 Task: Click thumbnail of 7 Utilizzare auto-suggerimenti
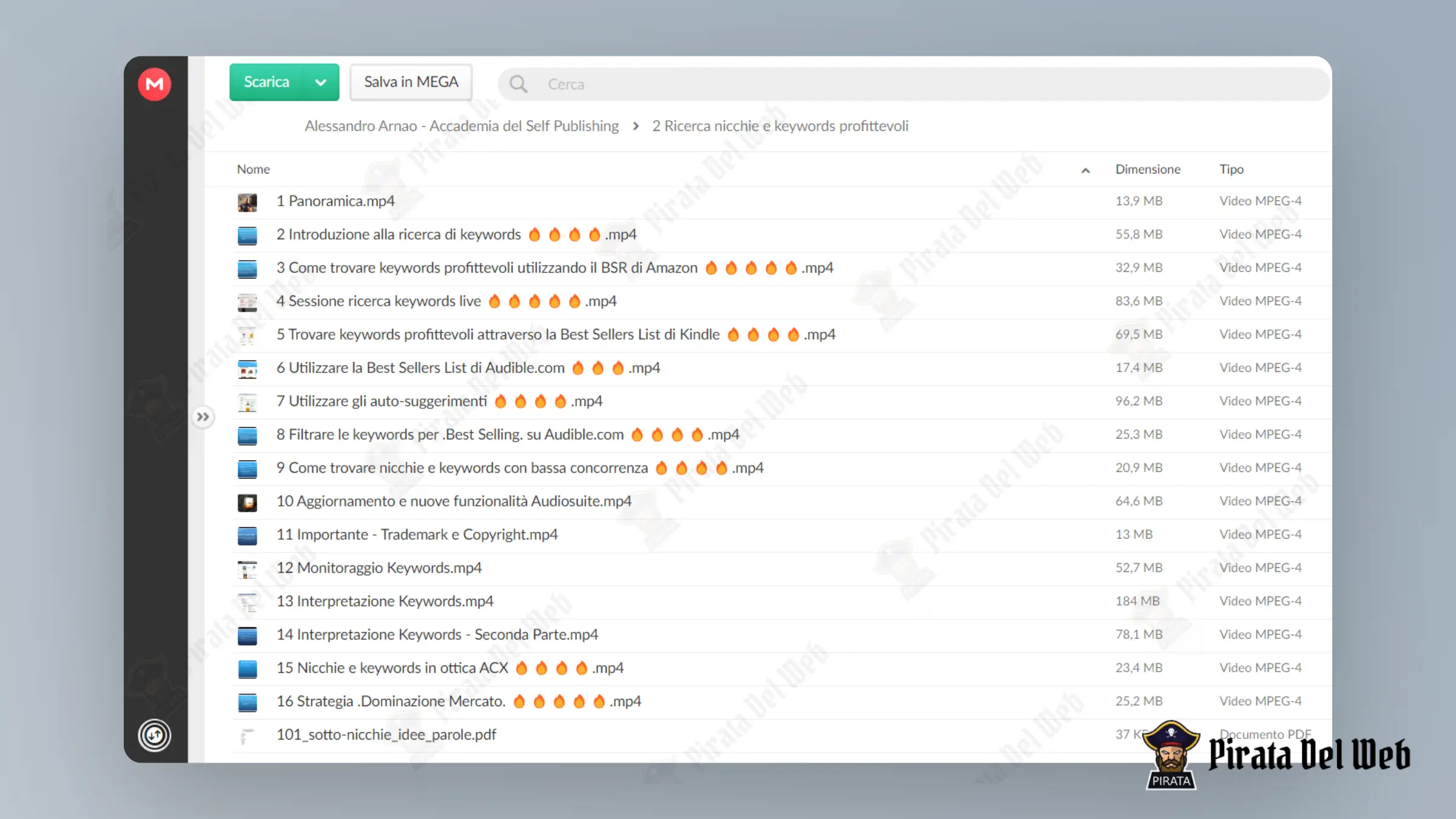pos(247,402)
